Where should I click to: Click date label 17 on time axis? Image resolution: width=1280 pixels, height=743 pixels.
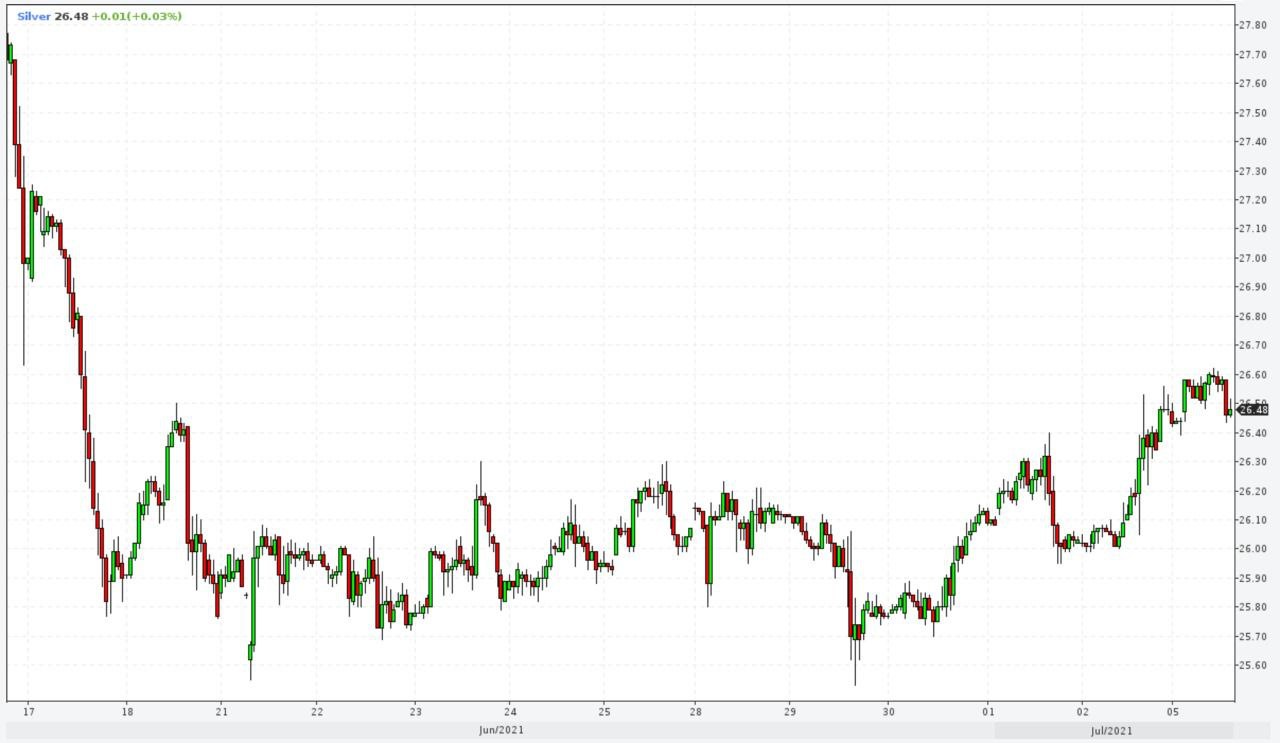[28, 712]
